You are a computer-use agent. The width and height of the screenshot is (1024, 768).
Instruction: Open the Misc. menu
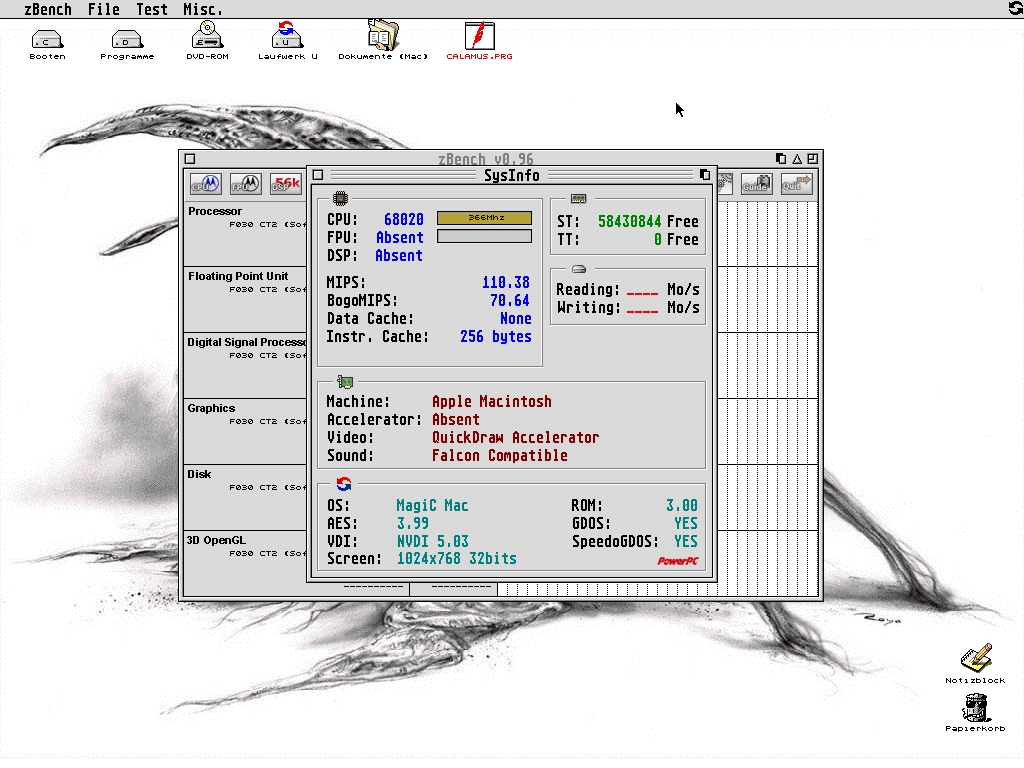pyautogui.click(x=203, y=9)
